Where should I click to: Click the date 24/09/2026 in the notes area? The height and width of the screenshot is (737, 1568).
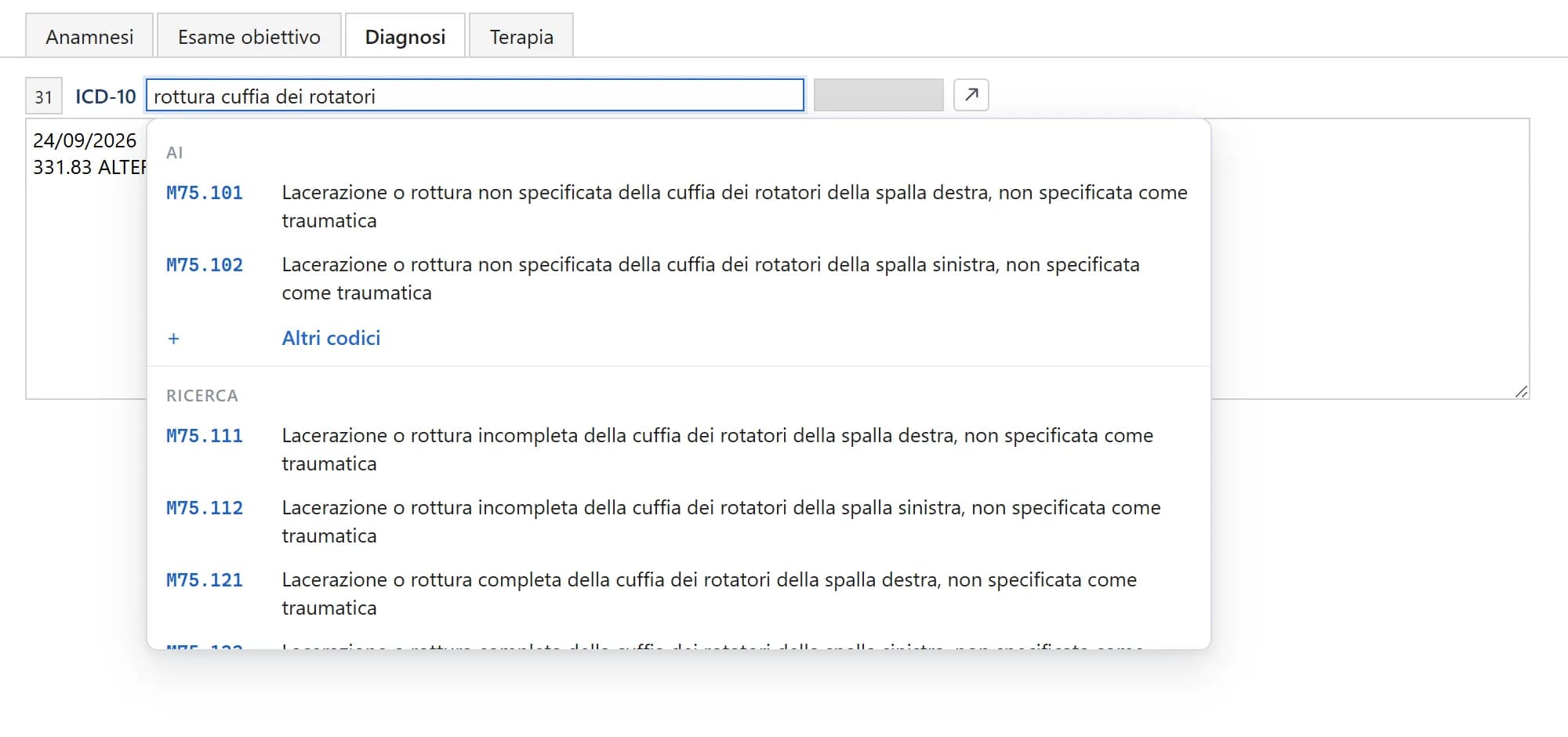[x=85, y=140]
